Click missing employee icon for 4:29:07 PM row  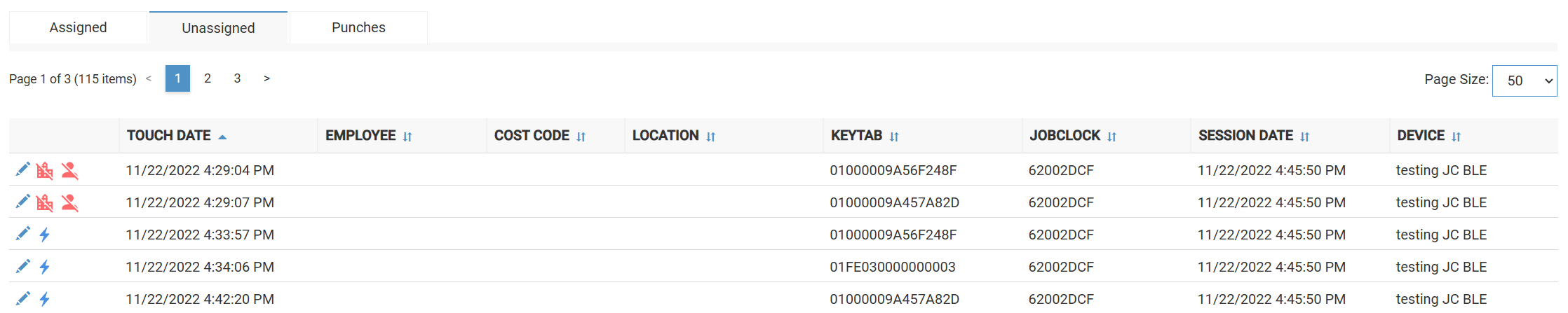click(69, 202)
